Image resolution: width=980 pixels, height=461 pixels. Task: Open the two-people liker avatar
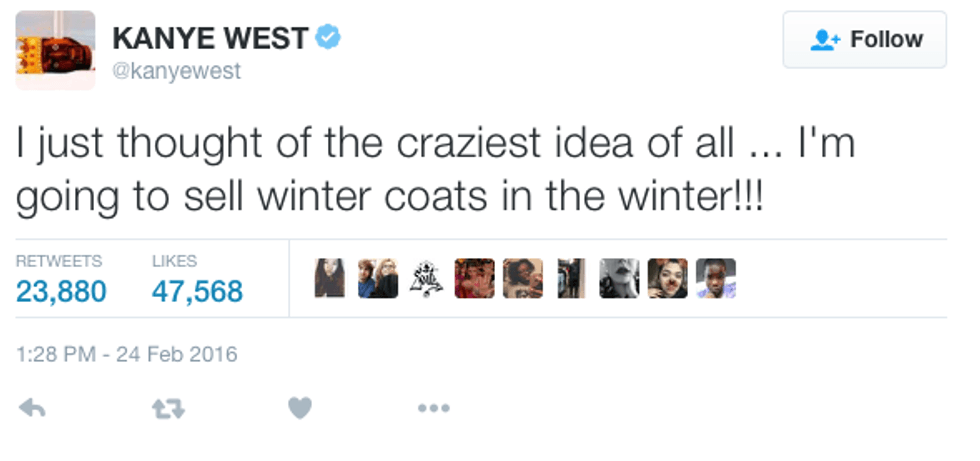[x=379, y=278]
